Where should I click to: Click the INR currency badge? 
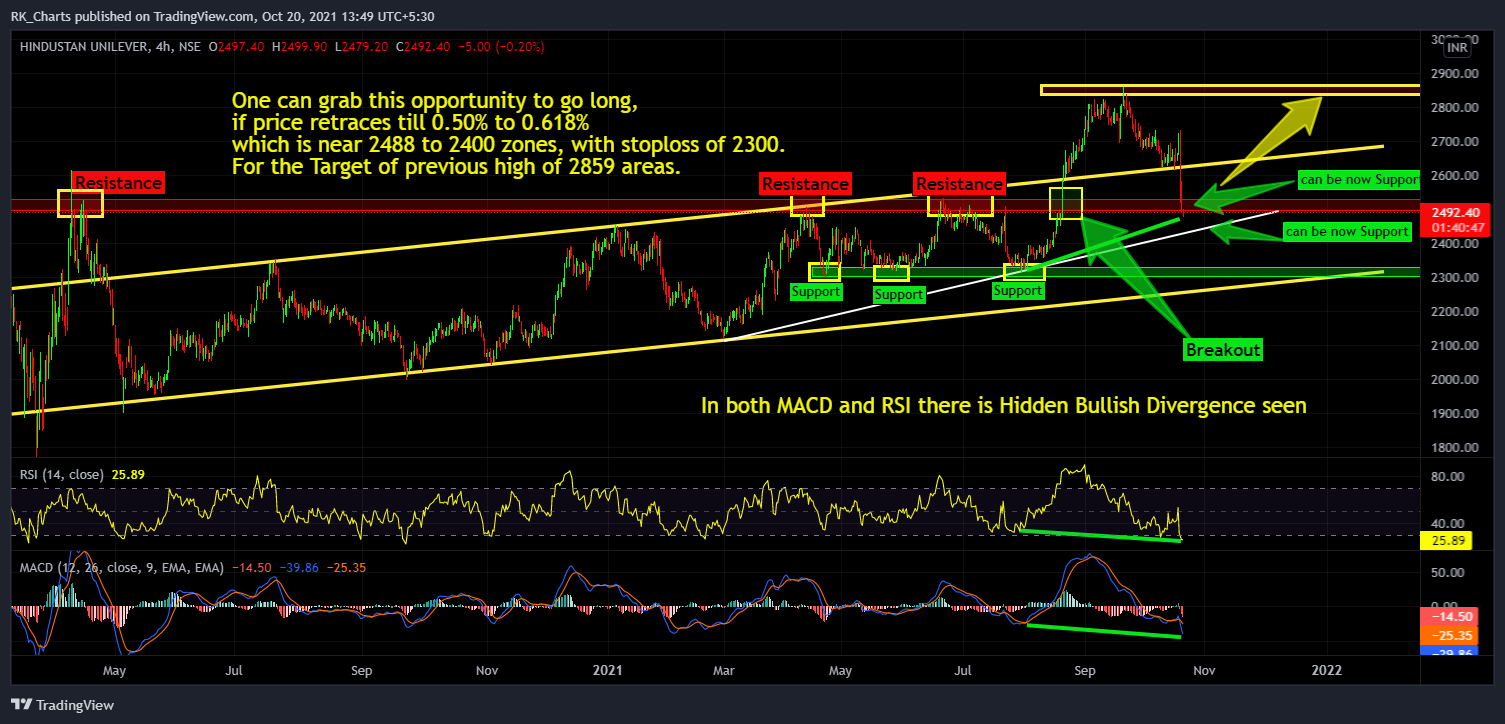[x=1457, y=47]
